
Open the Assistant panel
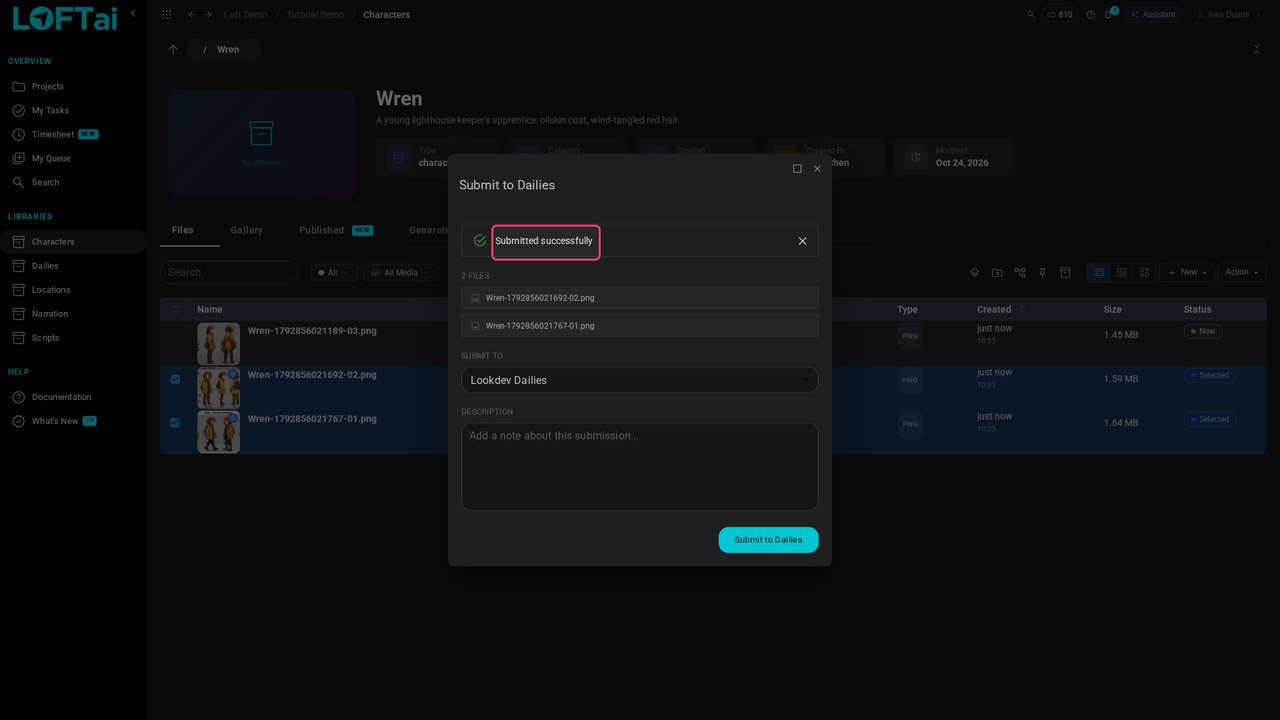1153,15
